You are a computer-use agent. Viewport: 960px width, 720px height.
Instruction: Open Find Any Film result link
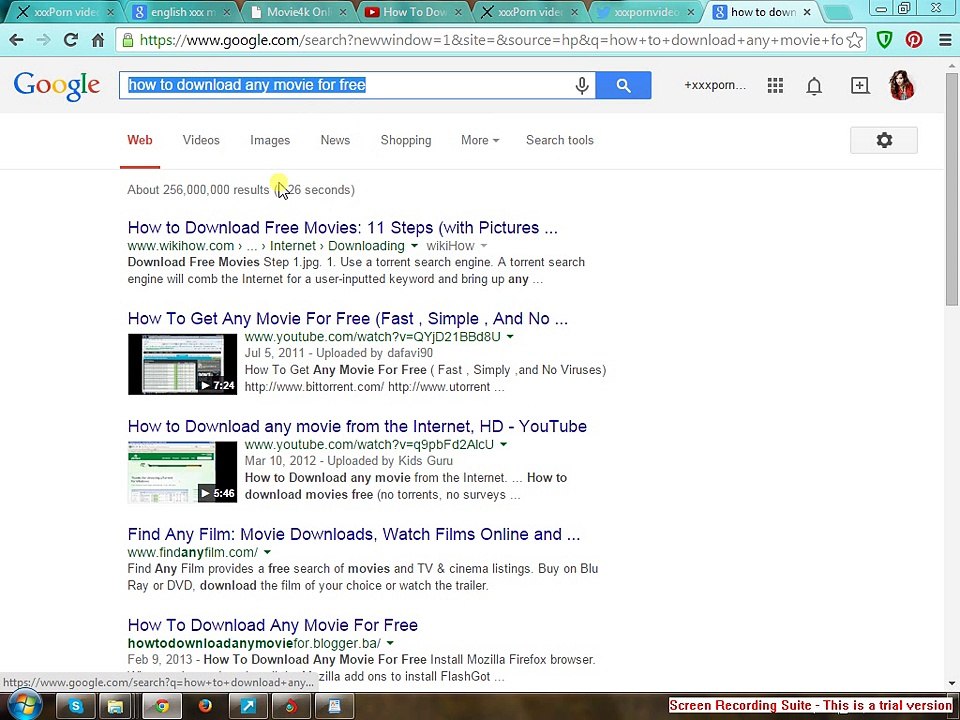(354, 534)
